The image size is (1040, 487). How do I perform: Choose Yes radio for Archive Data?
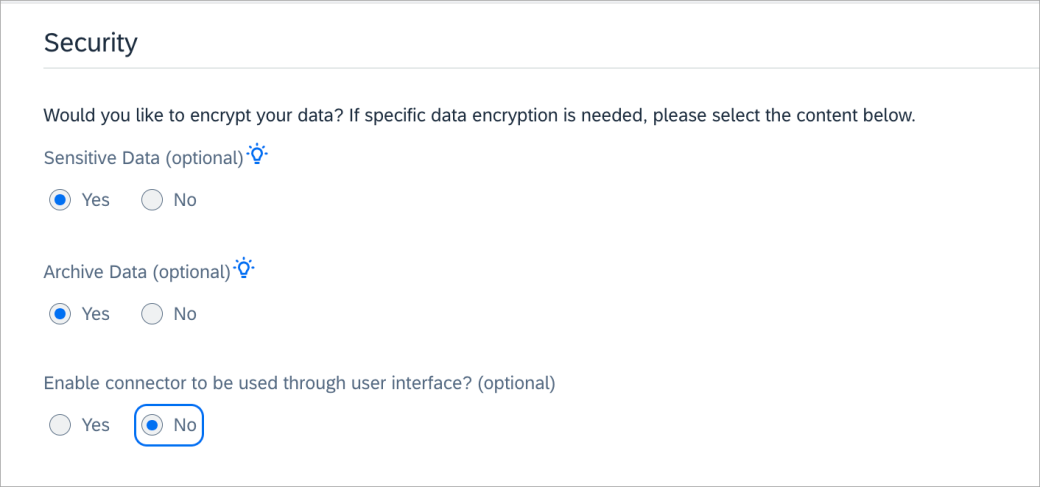(x=60, y=313)
